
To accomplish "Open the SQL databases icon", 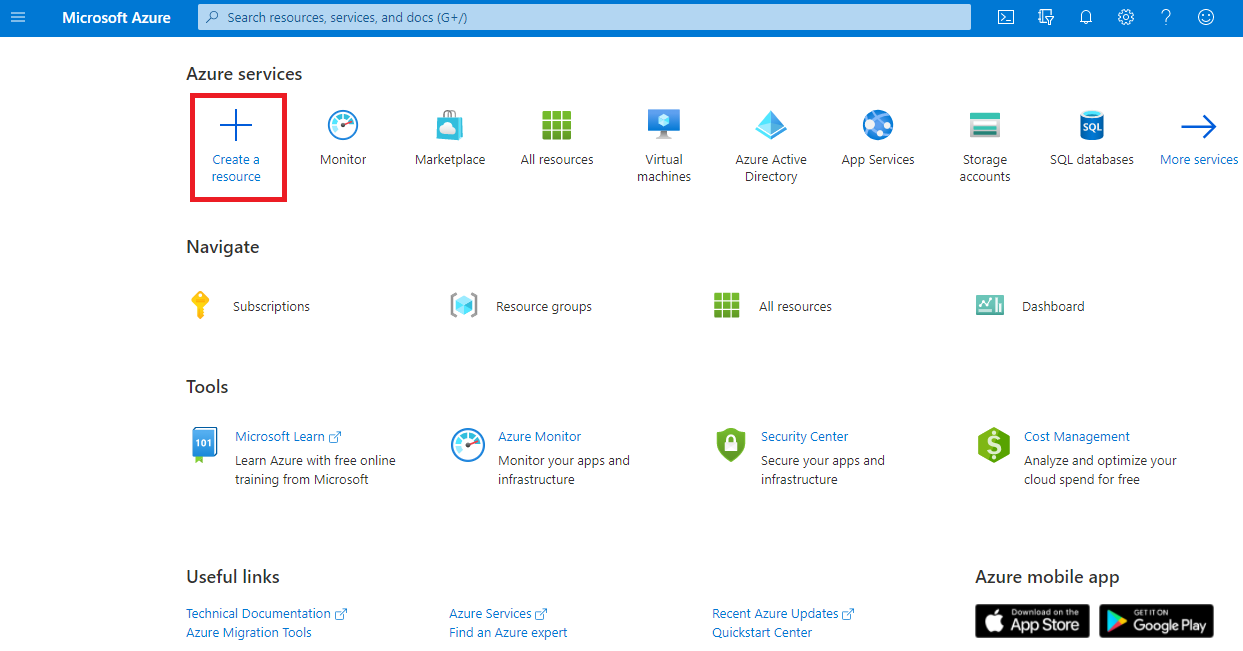I will tap(1092, 125).
